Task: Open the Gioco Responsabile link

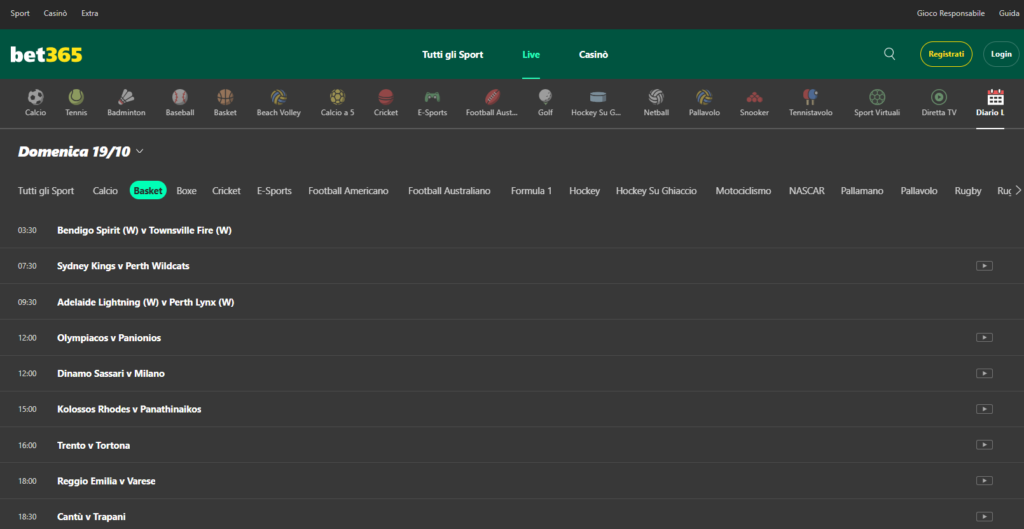Action: [951, 14]
